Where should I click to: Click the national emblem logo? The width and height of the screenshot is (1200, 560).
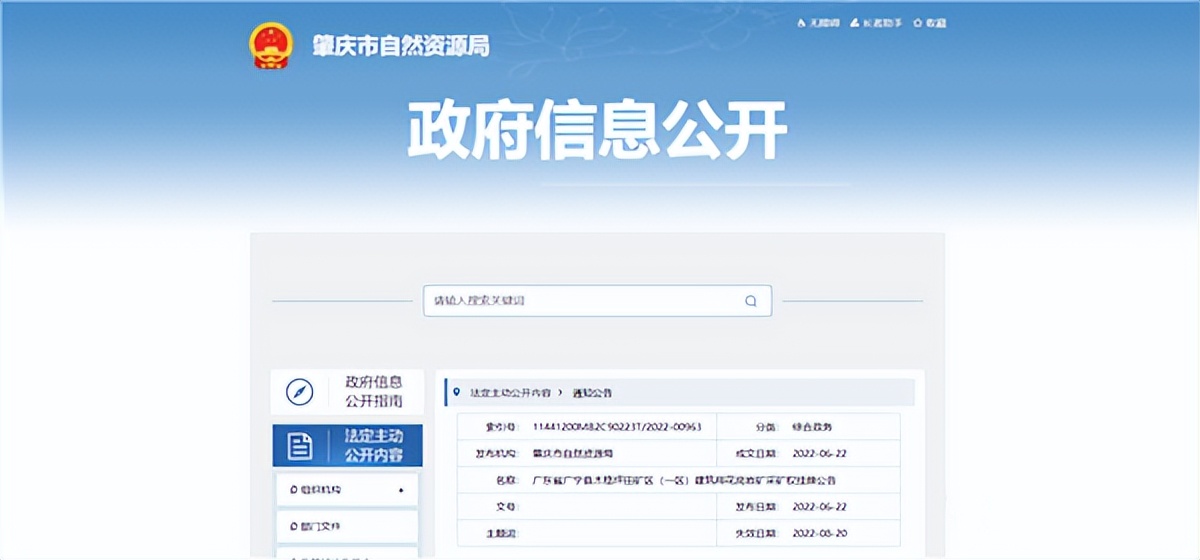click(269, 46)
